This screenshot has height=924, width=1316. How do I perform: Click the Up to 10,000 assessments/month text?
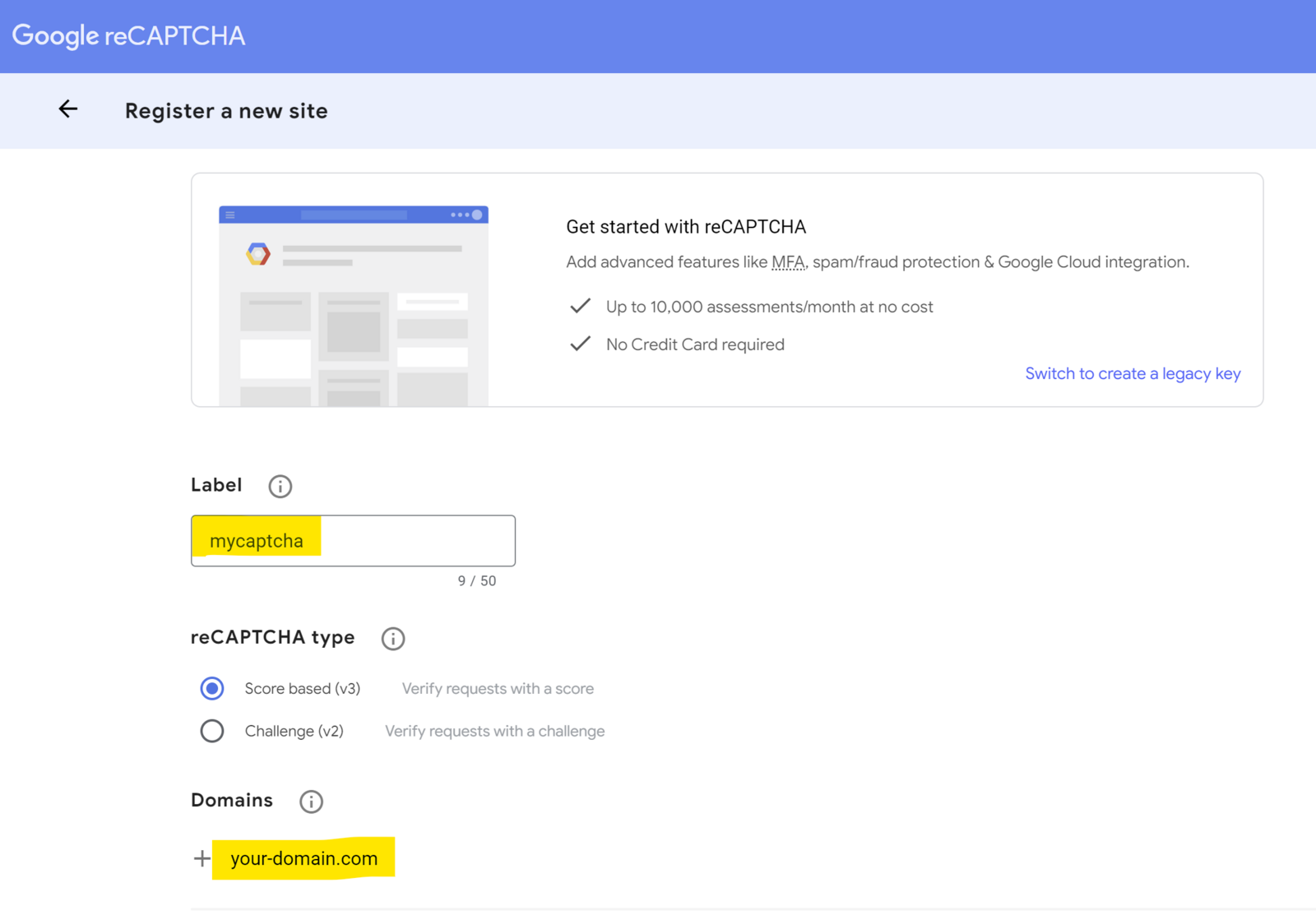[x=769, y=307]
